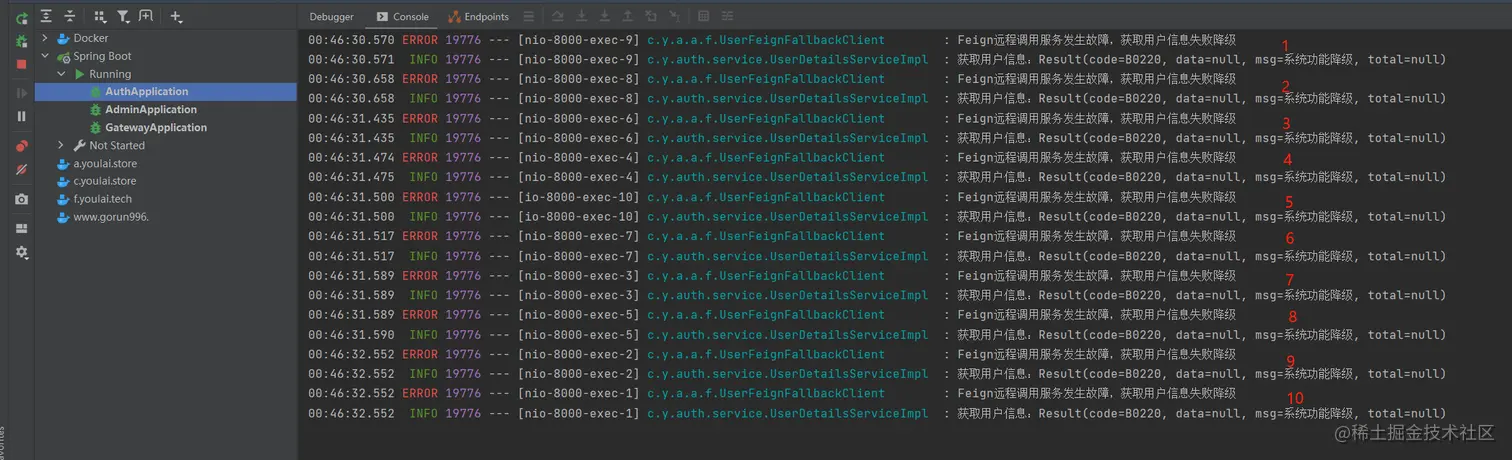
Task: Click the timestamp 00:46:31.500 on the ERROR line
Action: [x=351, y=198]
